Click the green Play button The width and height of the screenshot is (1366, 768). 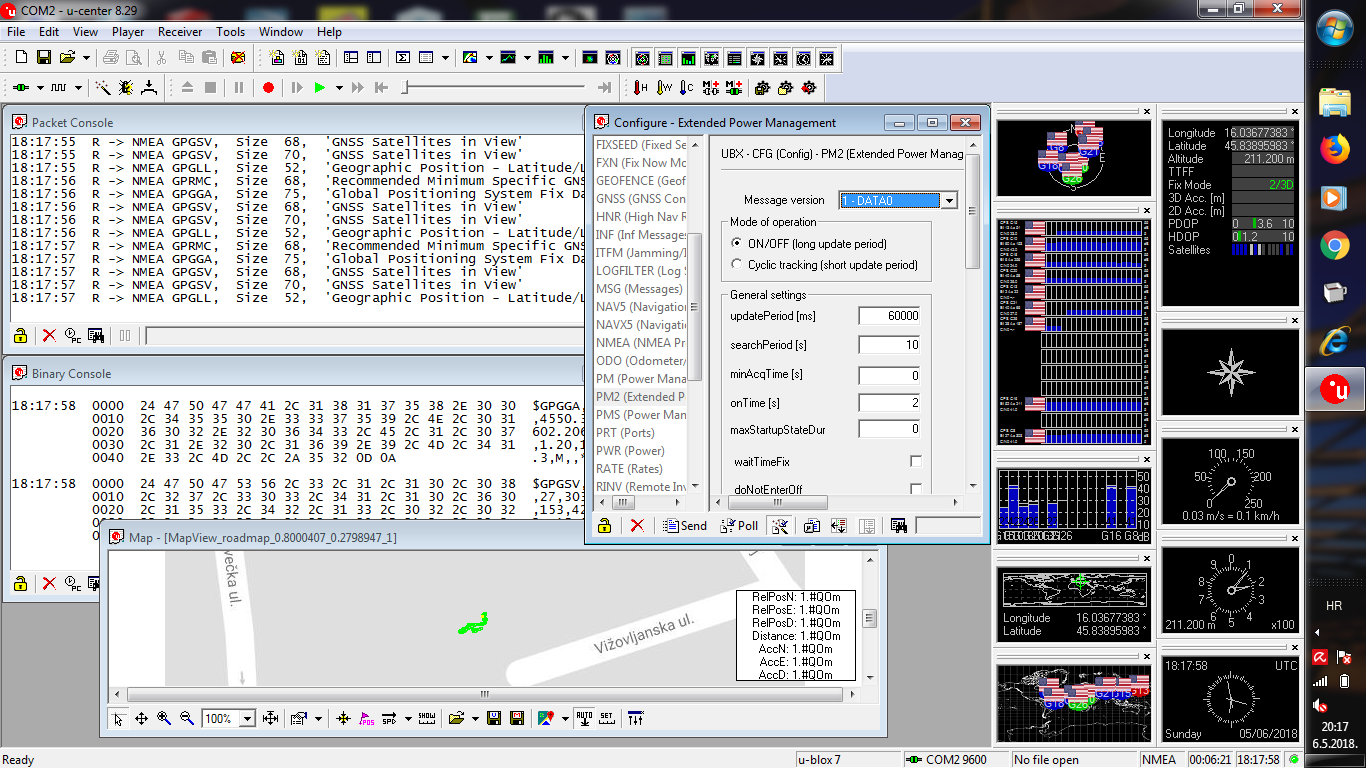(x=319, y=88)
